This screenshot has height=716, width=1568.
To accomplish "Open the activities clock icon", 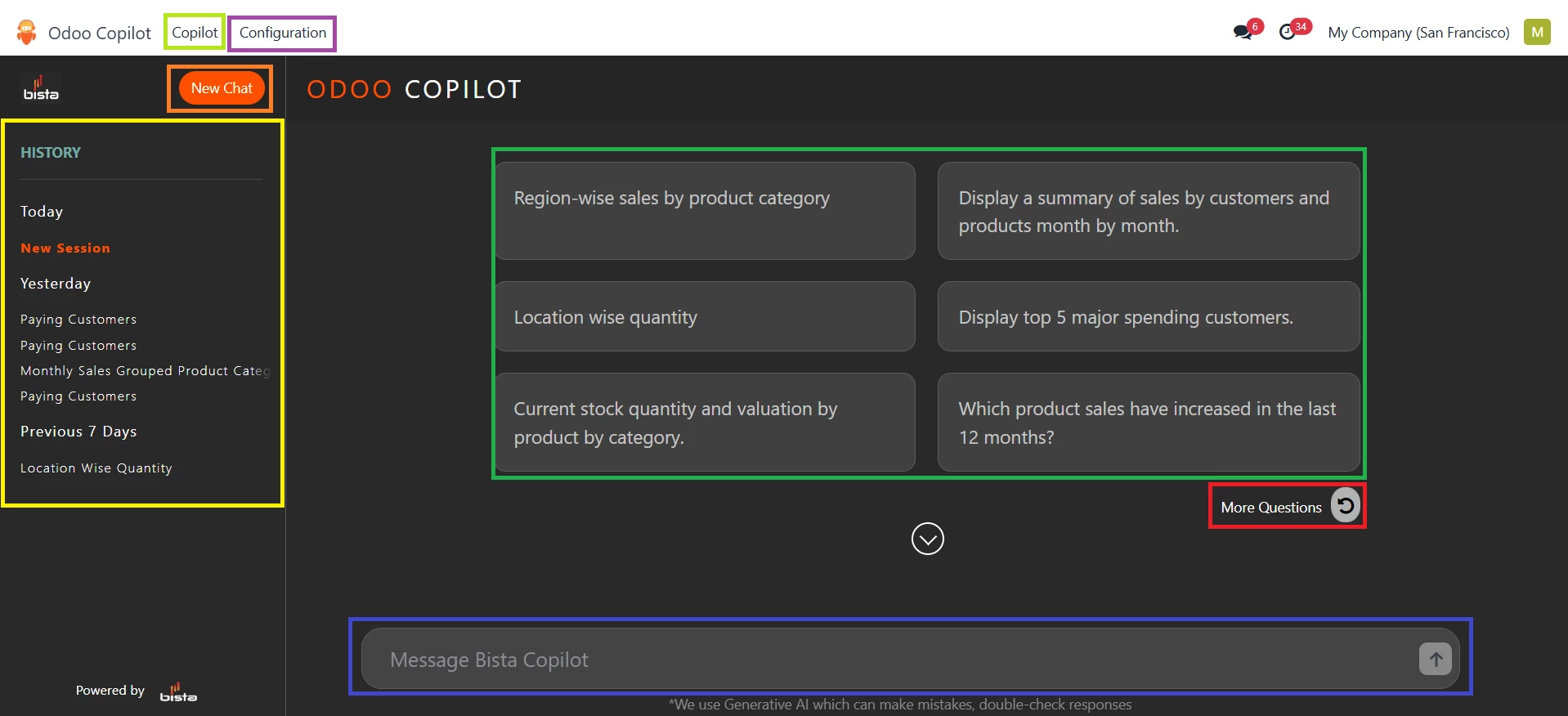I will pyautogui.click(x=1288, y=33).
